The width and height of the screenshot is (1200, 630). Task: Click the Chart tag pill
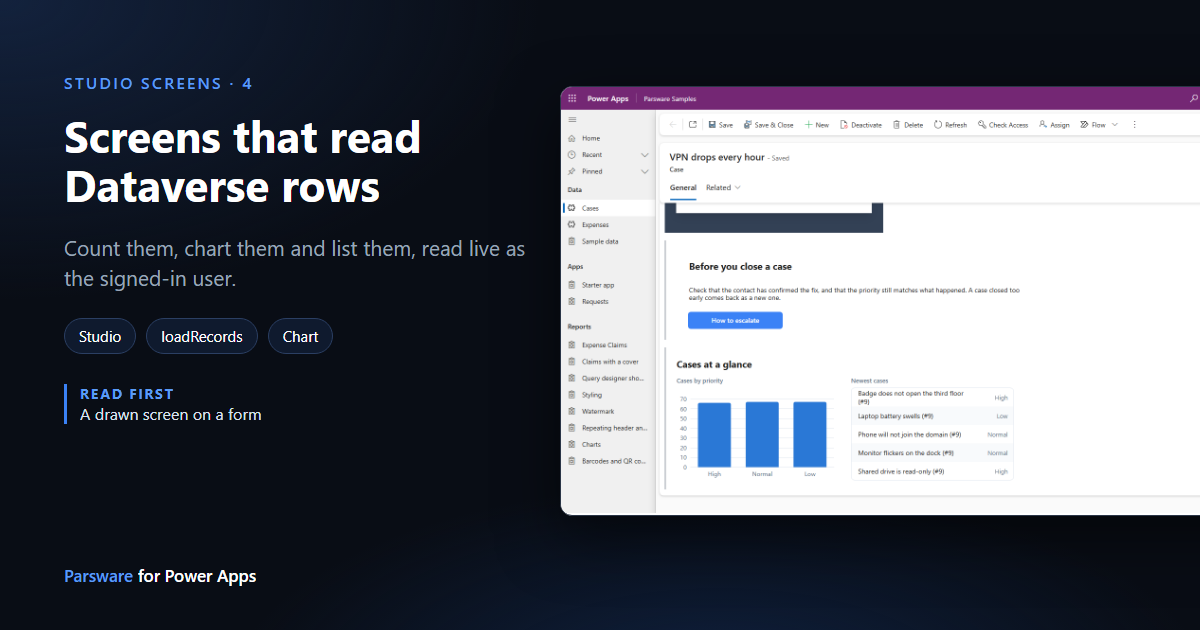[300, 337]
